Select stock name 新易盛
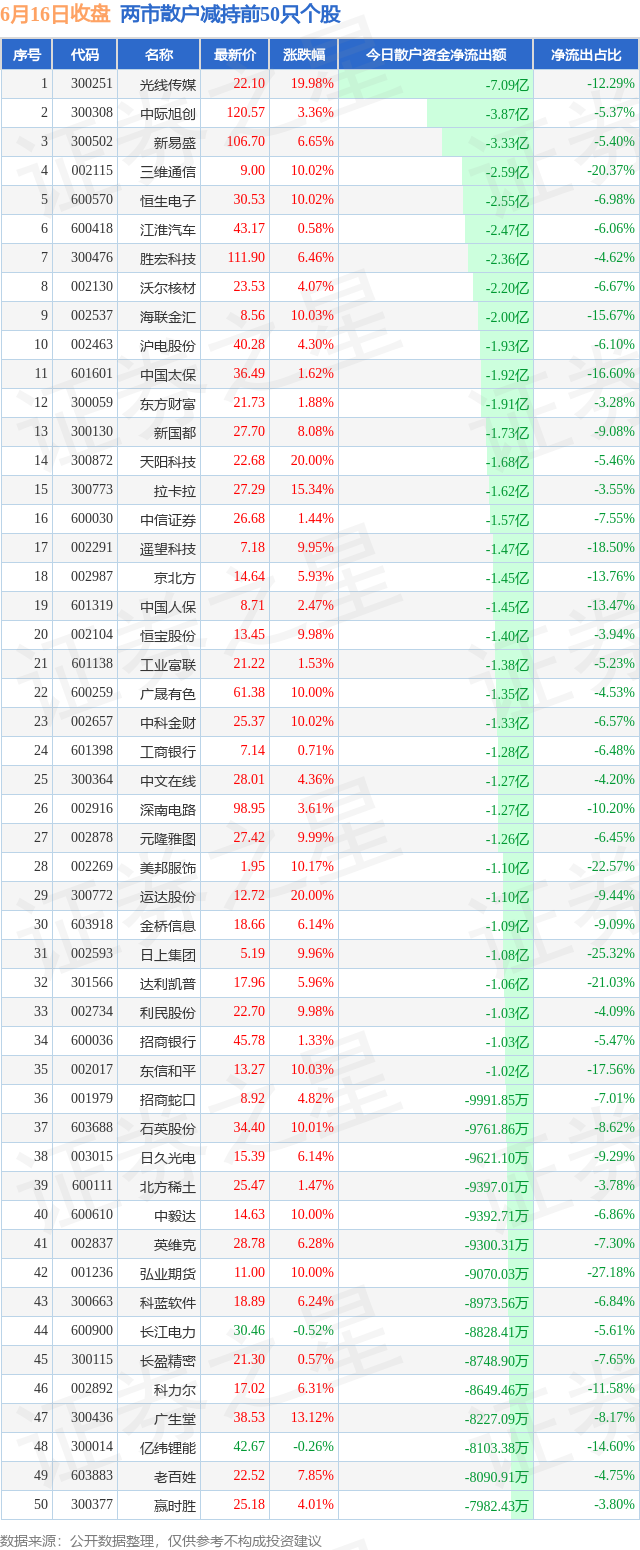640x1550 pixels. click(175, 142)
